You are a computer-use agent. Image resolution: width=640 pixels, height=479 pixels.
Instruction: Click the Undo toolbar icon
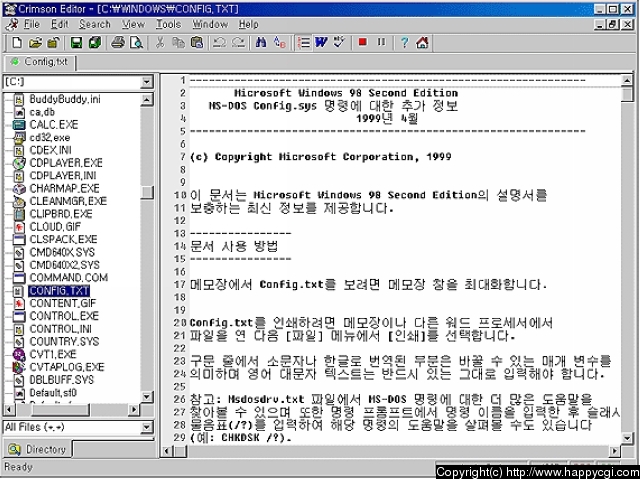coord(220,42)
